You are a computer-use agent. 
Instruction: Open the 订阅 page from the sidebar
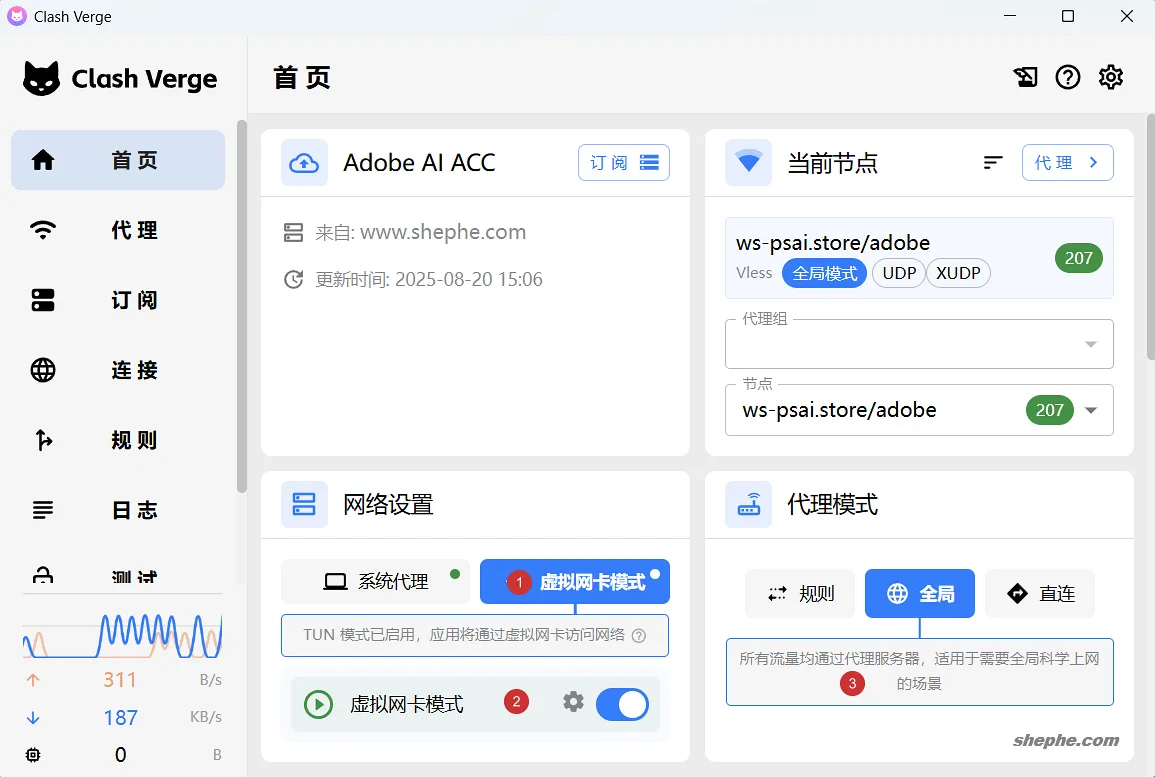117,300
